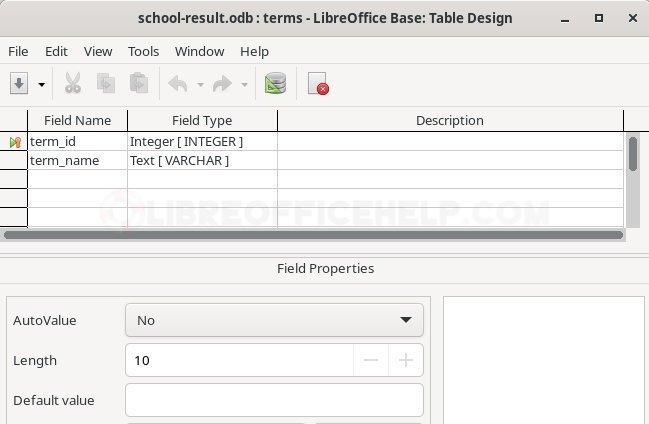The height and width of the screenshot is (424, 649).
Task: Click the Description column header
Action: 450,120
